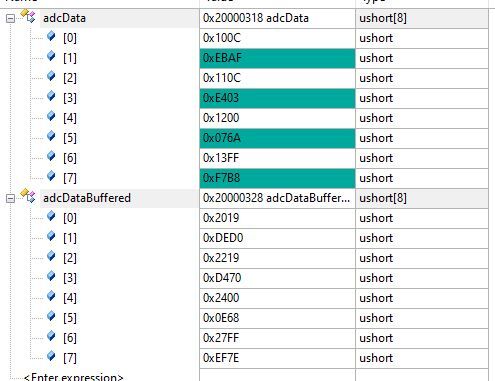Click the adcData array variable icon

(28, 16)
